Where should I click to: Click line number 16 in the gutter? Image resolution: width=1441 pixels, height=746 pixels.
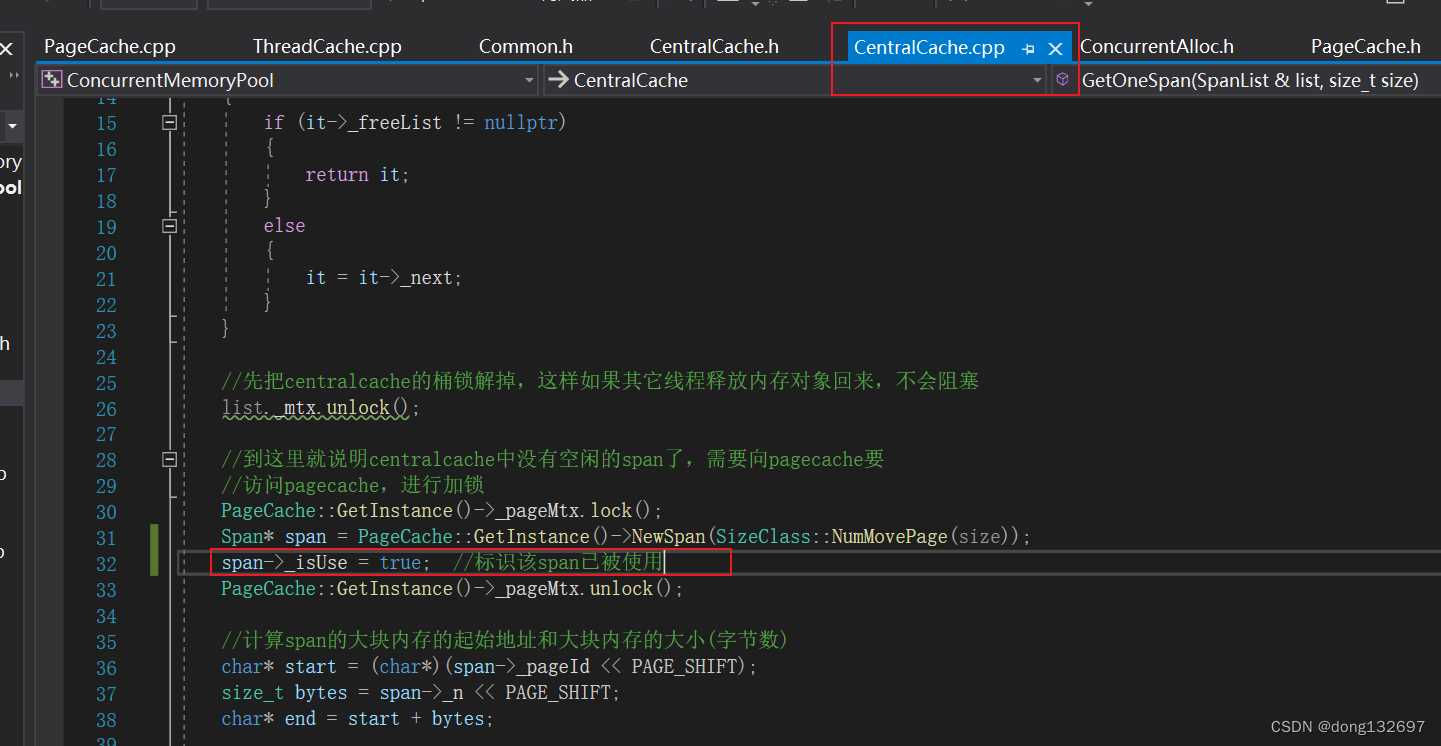[106, 148]
